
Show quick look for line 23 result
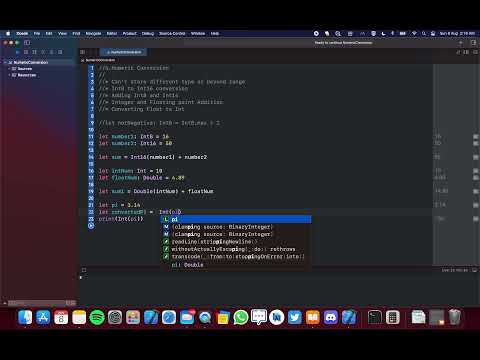pos(476,219)
